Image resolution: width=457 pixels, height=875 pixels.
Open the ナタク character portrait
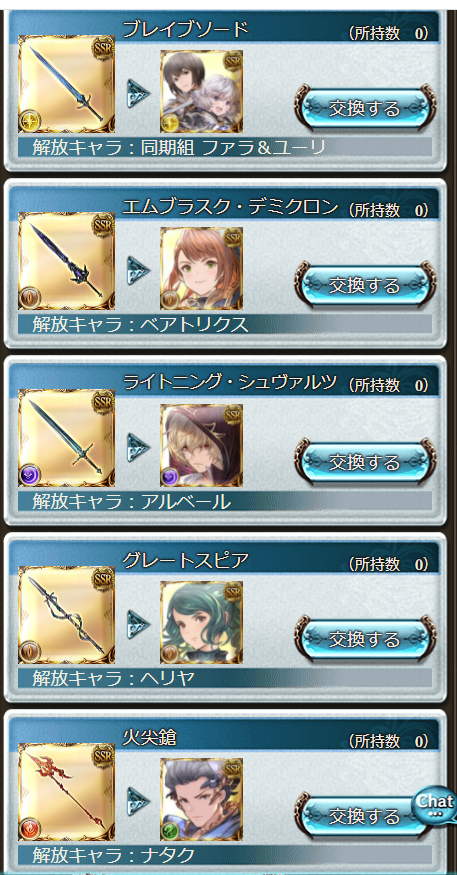pos(201,799)
